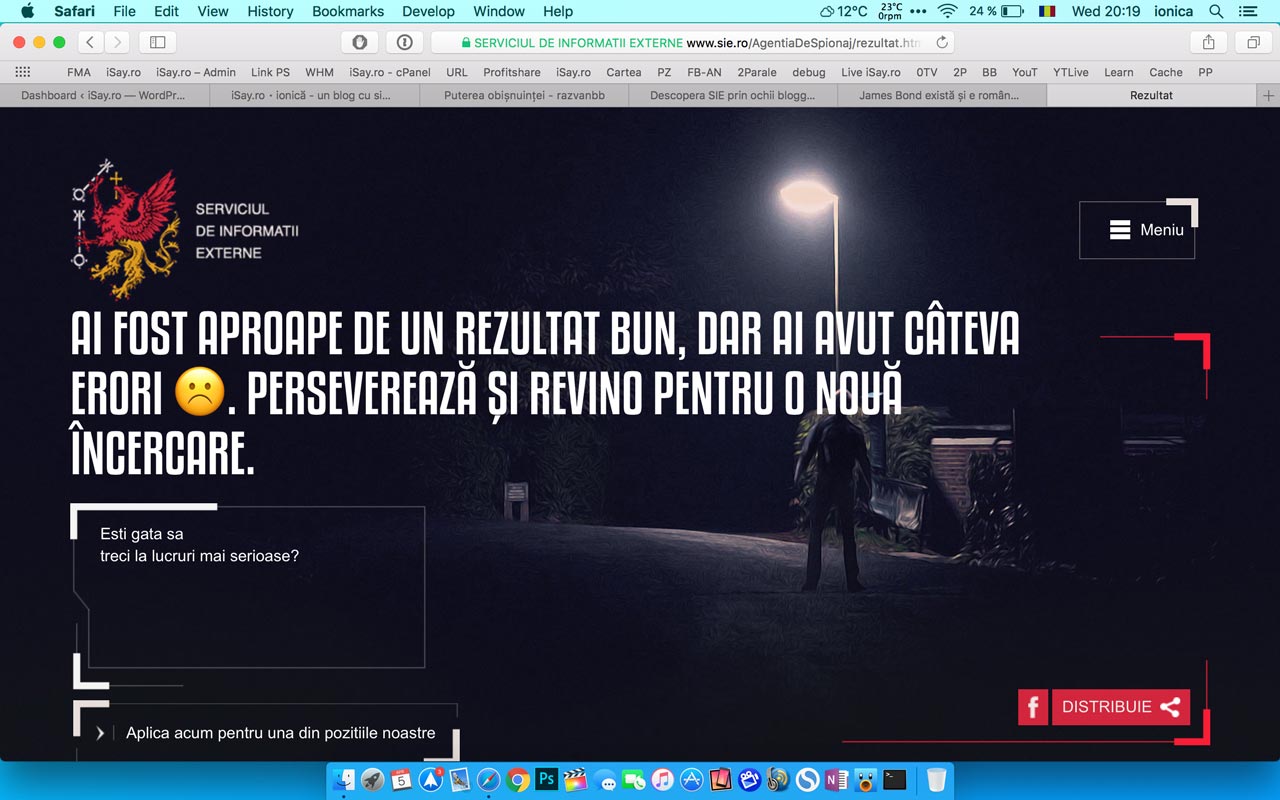Open Launchpad from the Dock
Image resolution: width=1280 pixels, height=800 pixels.
(373, 780)
